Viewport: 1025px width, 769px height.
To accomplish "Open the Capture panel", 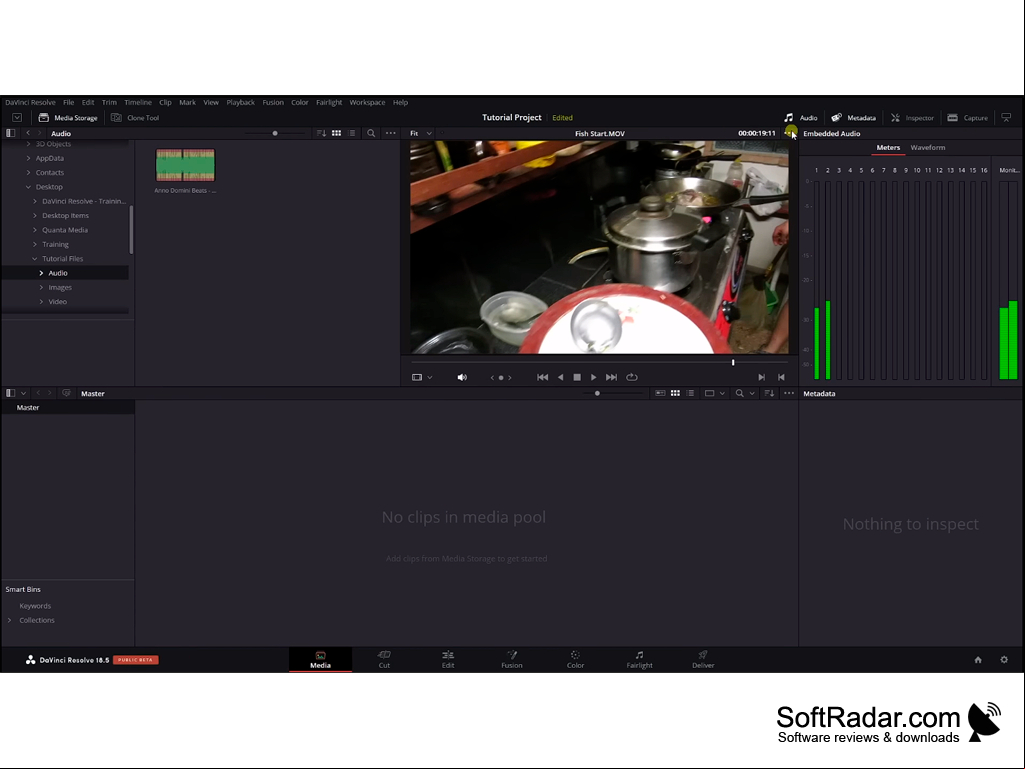I will [x=967, y=118].
